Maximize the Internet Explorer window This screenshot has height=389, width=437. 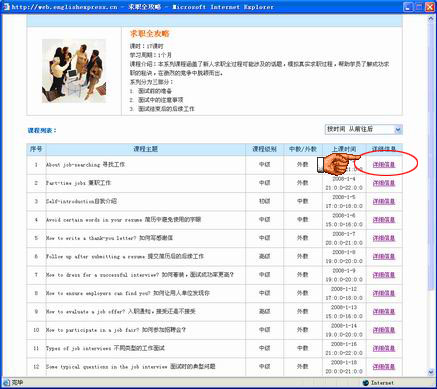point(419,7)
